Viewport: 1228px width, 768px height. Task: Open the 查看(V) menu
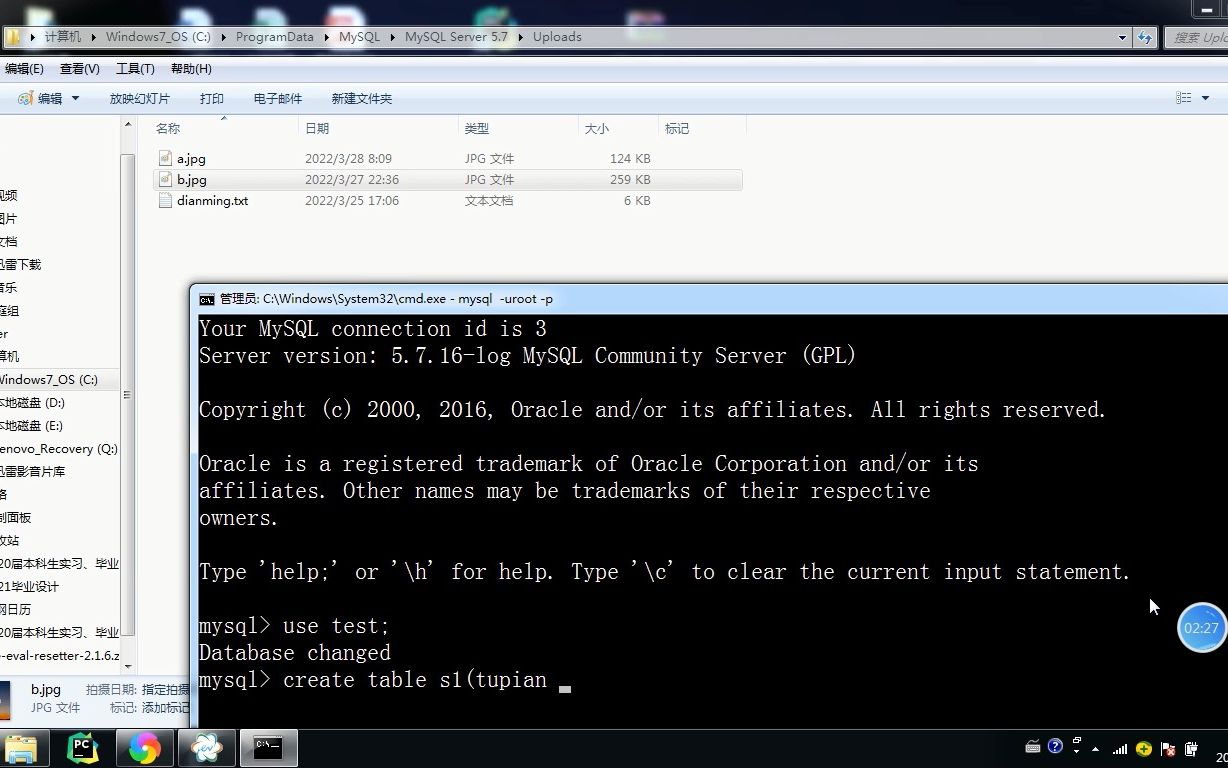tap(80, 69)
